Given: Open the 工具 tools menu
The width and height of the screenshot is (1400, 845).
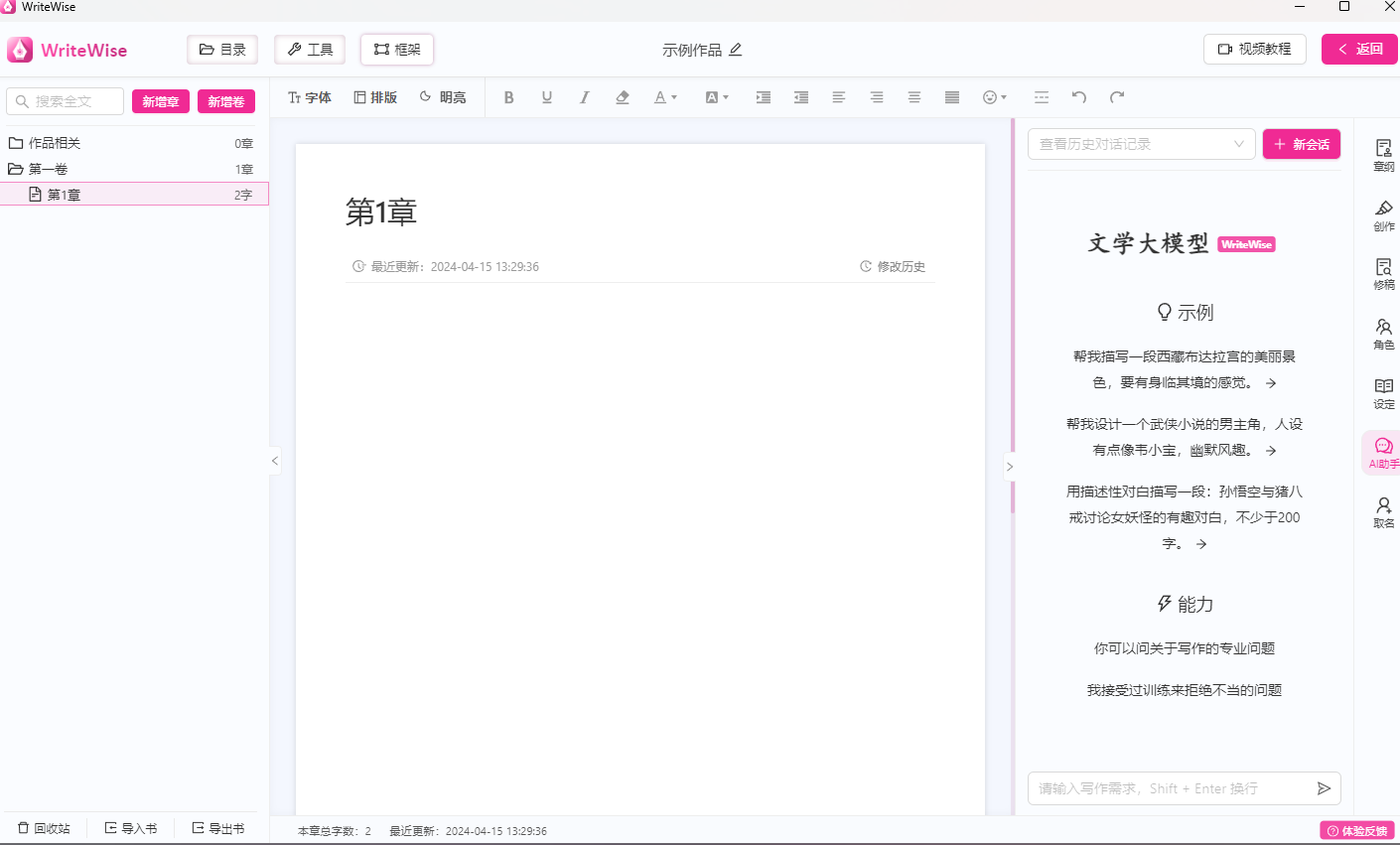Looking at the screenshot, I should pos(310,50).
